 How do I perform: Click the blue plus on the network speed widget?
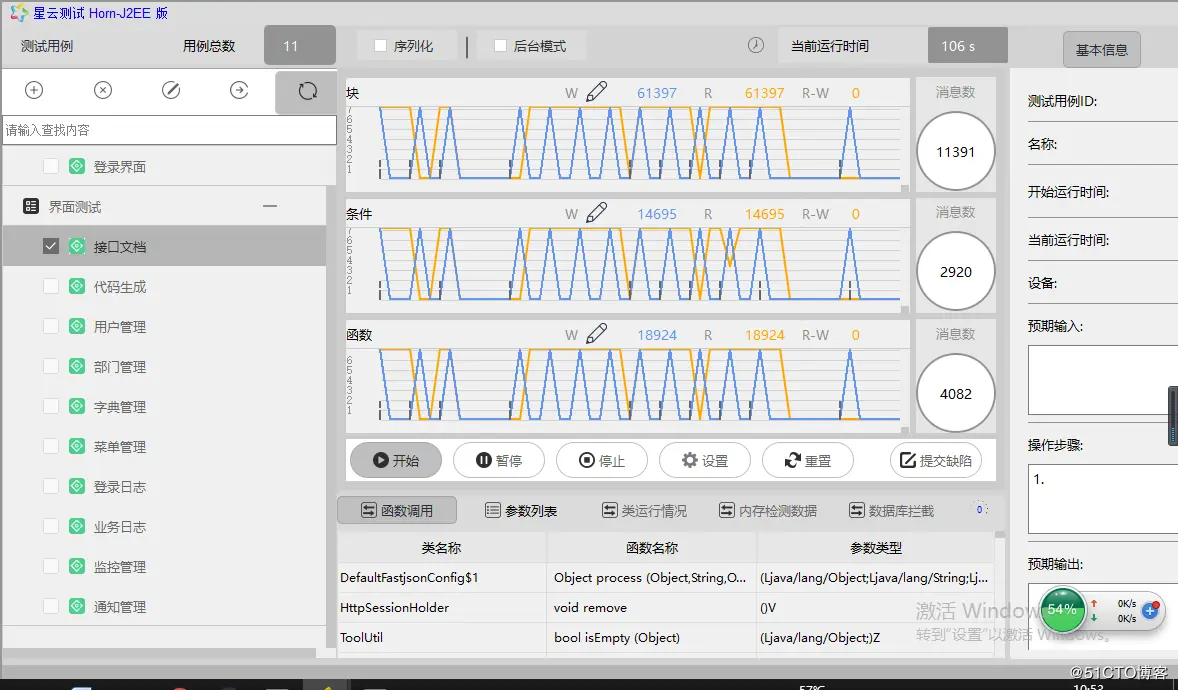coord(1150,611)
